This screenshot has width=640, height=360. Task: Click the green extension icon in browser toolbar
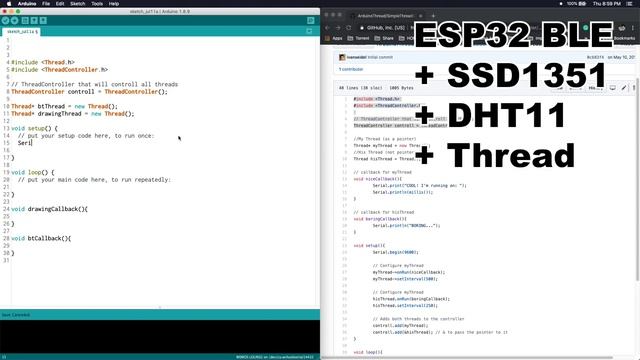coord(586,28)
